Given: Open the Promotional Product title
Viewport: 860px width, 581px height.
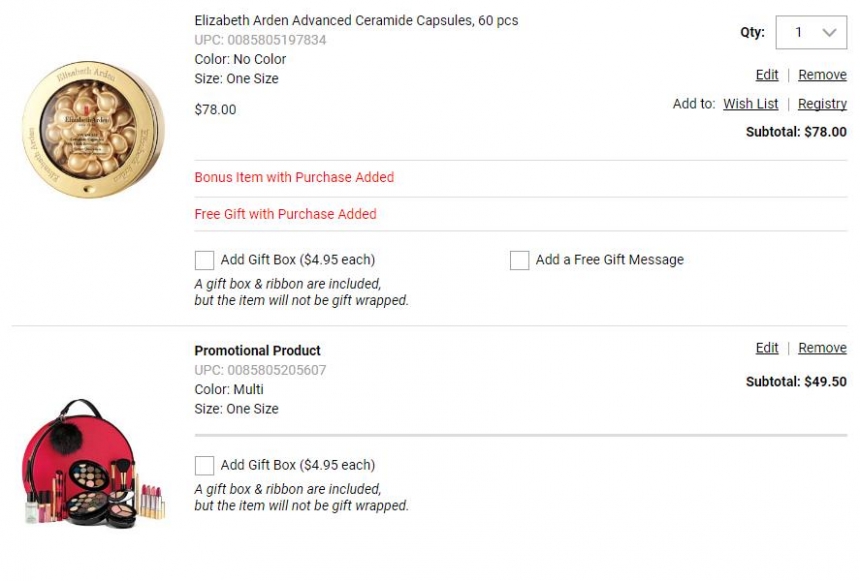Looking at the screenshot, I should coord(256,350).
